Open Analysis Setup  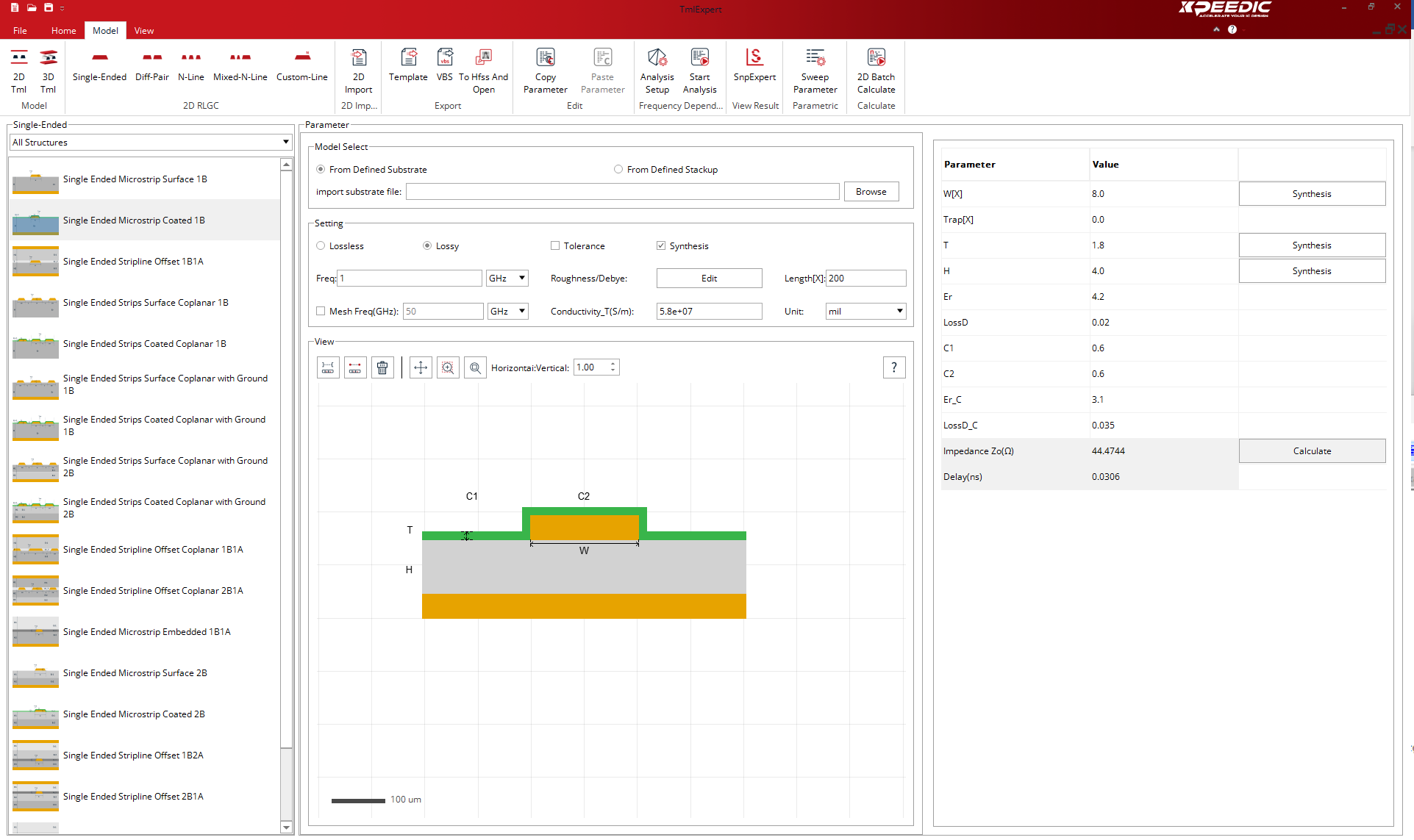click(657, 71)
